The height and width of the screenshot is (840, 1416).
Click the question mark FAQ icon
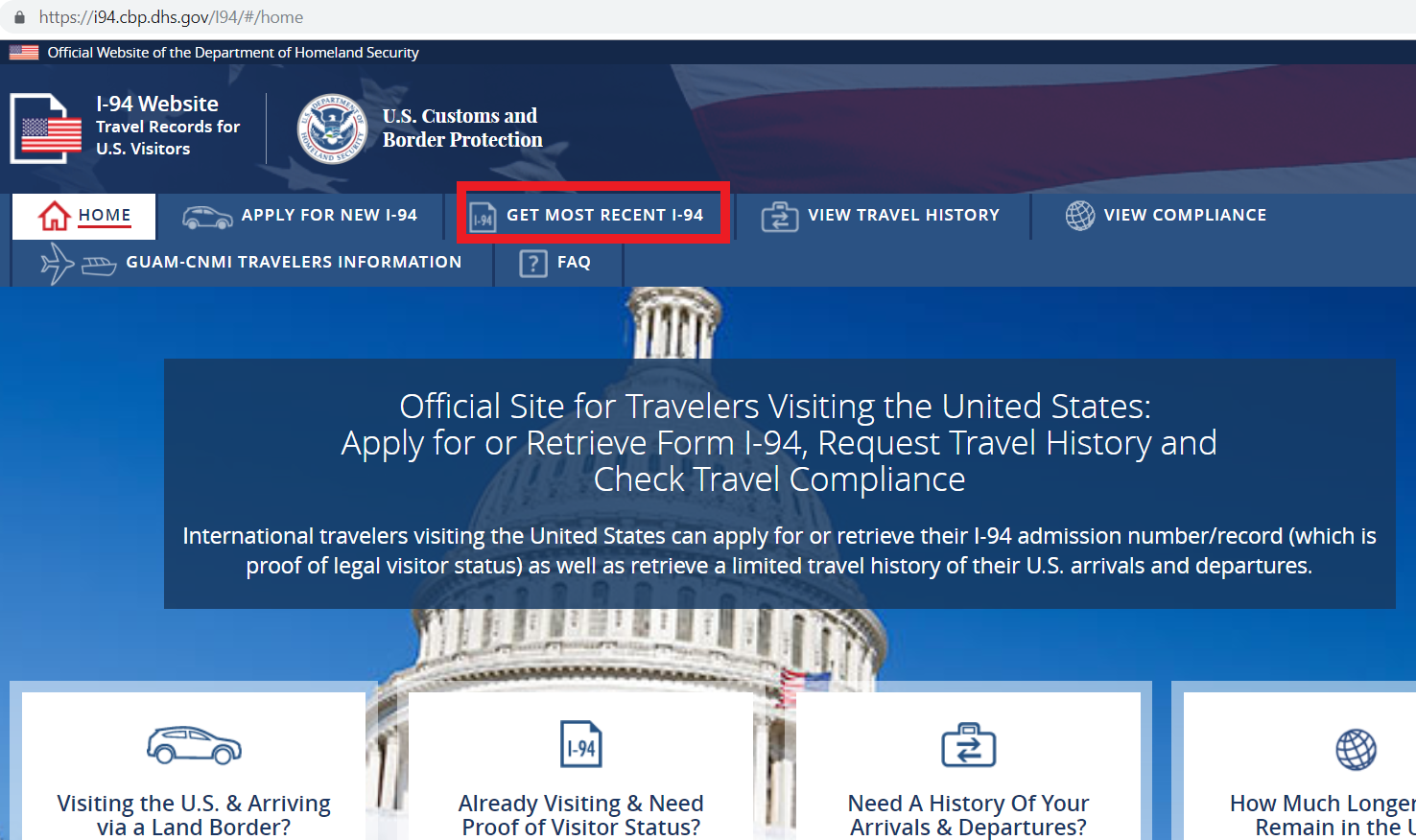[x=532, y=263]
